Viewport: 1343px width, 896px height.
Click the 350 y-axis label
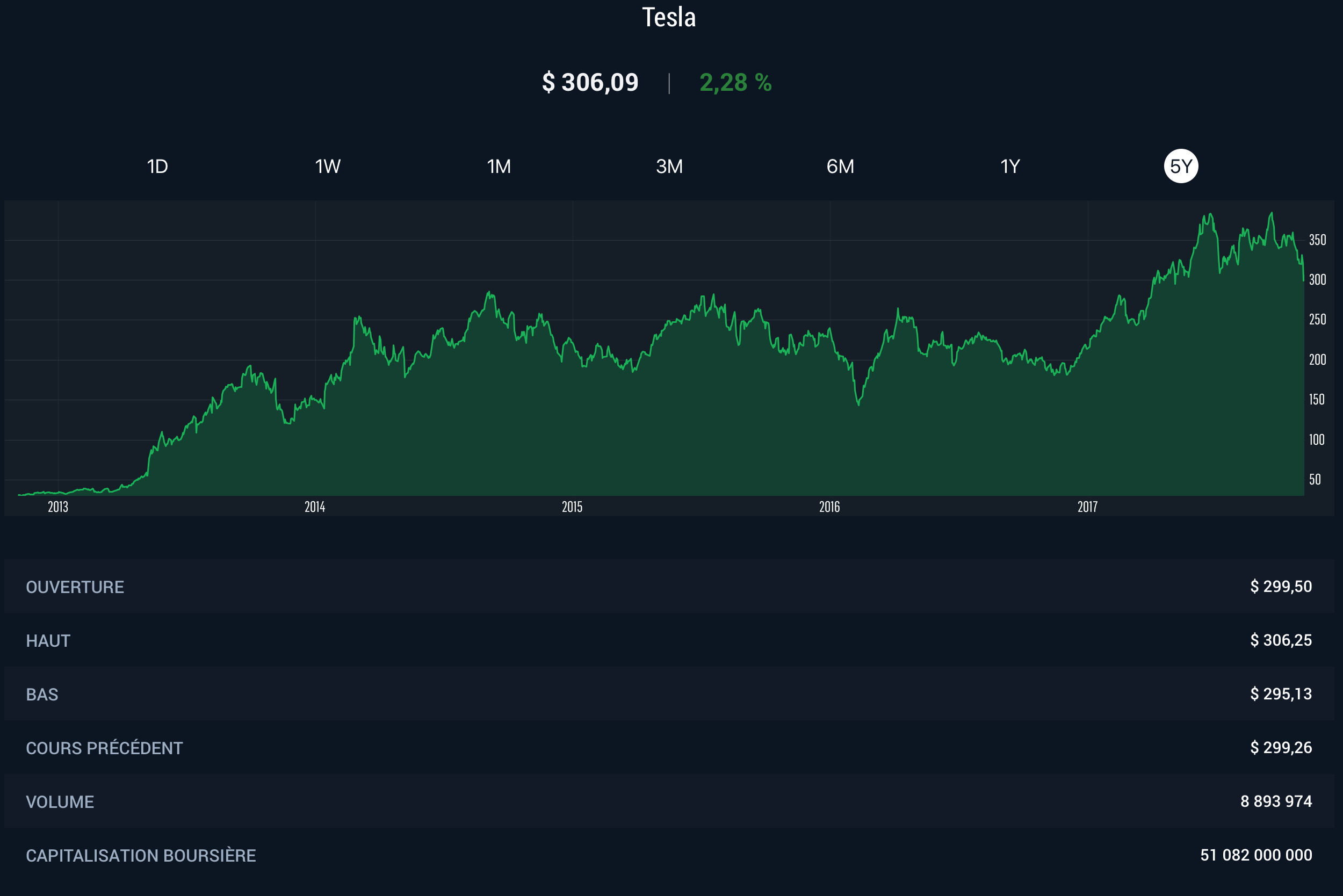point(1317,240)
